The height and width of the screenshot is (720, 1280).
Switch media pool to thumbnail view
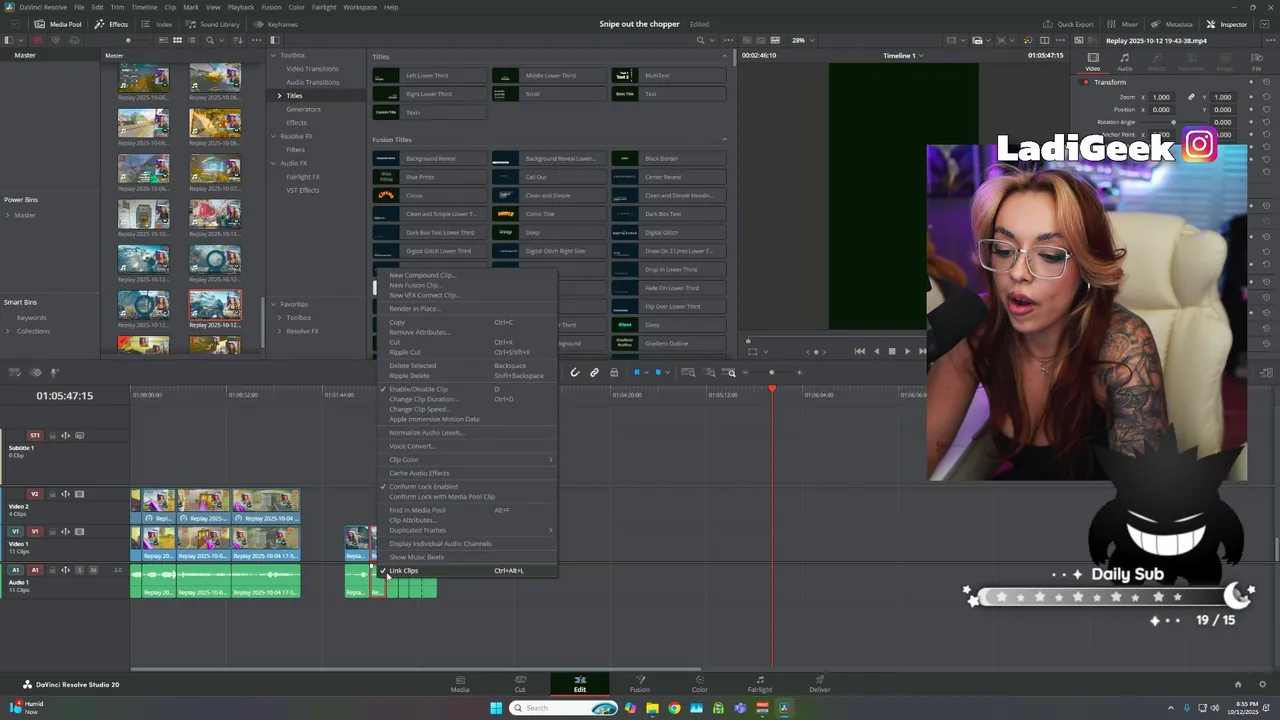[177, 40]
